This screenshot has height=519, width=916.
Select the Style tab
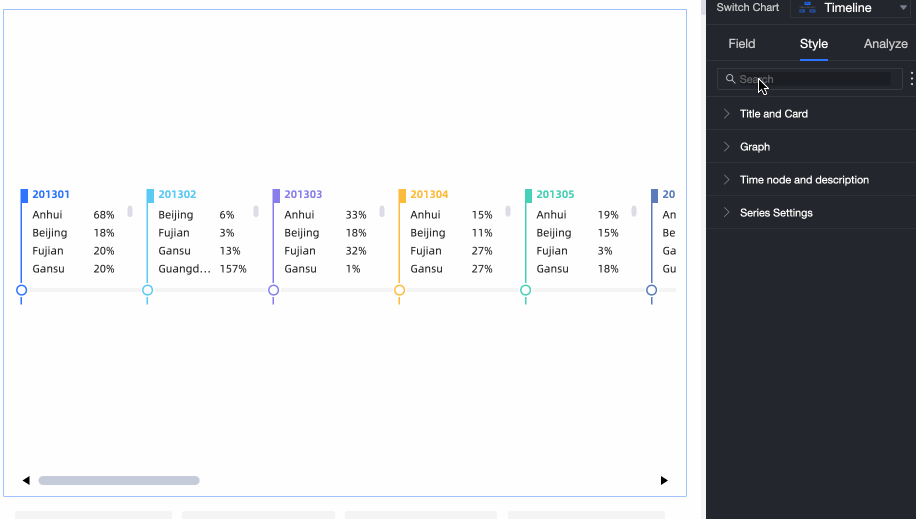point(813,44)
